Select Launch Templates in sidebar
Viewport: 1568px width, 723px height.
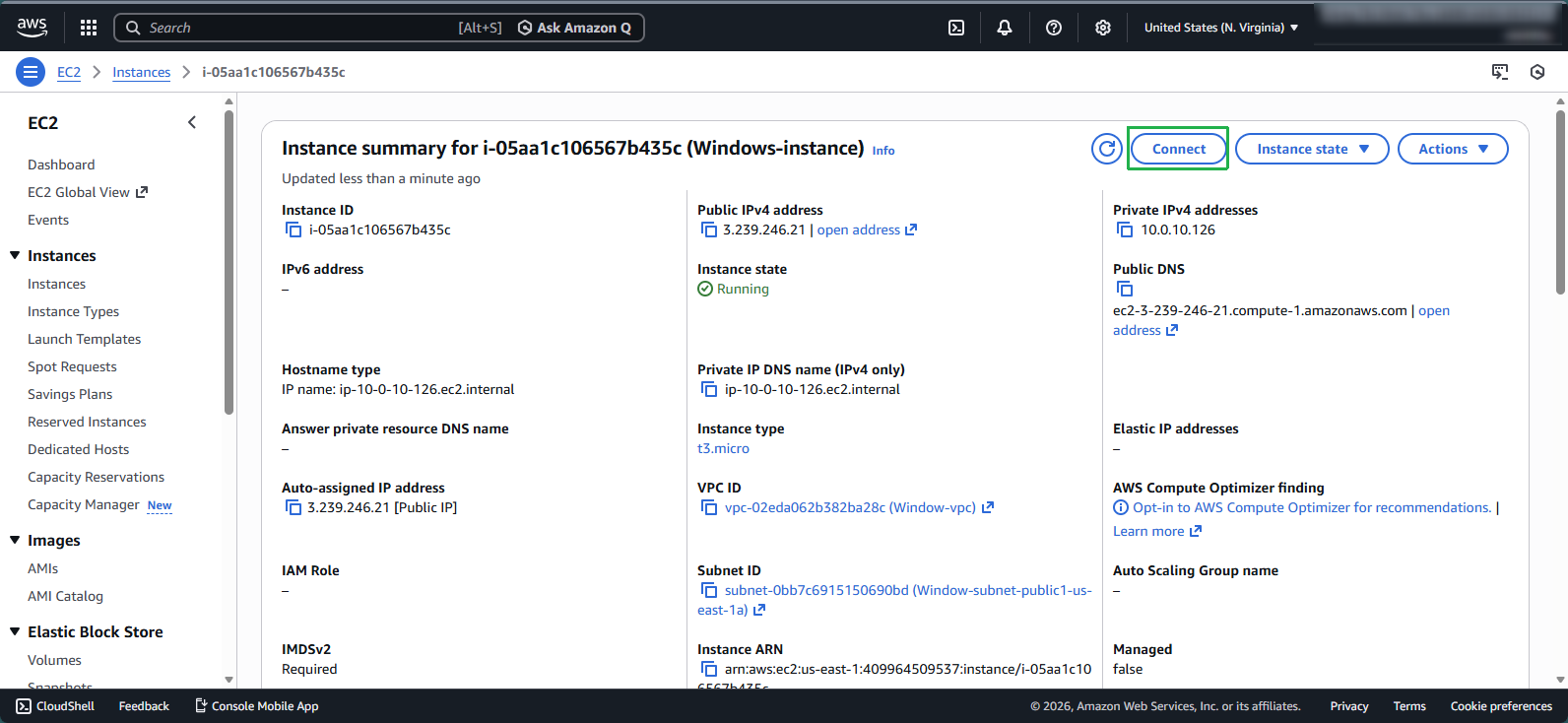pyautogui.click(x=84, y=339)
